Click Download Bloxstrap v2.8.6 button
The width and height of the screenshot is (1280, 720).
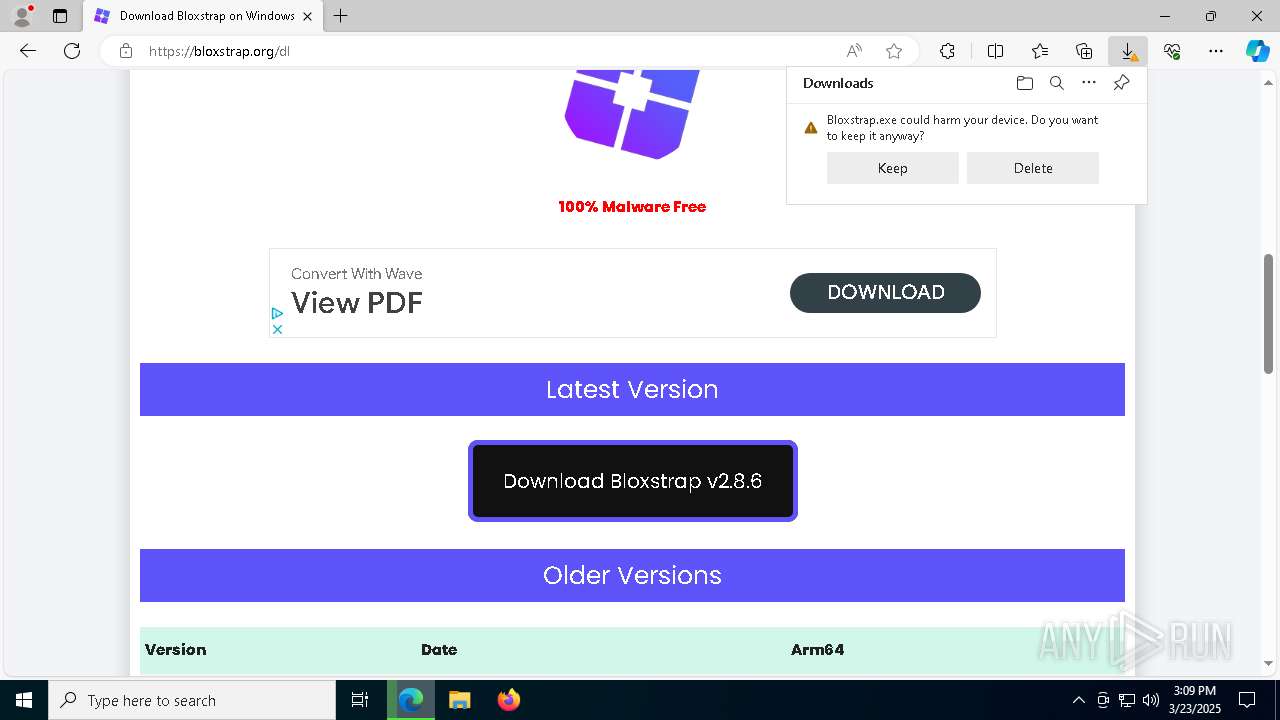633,481
